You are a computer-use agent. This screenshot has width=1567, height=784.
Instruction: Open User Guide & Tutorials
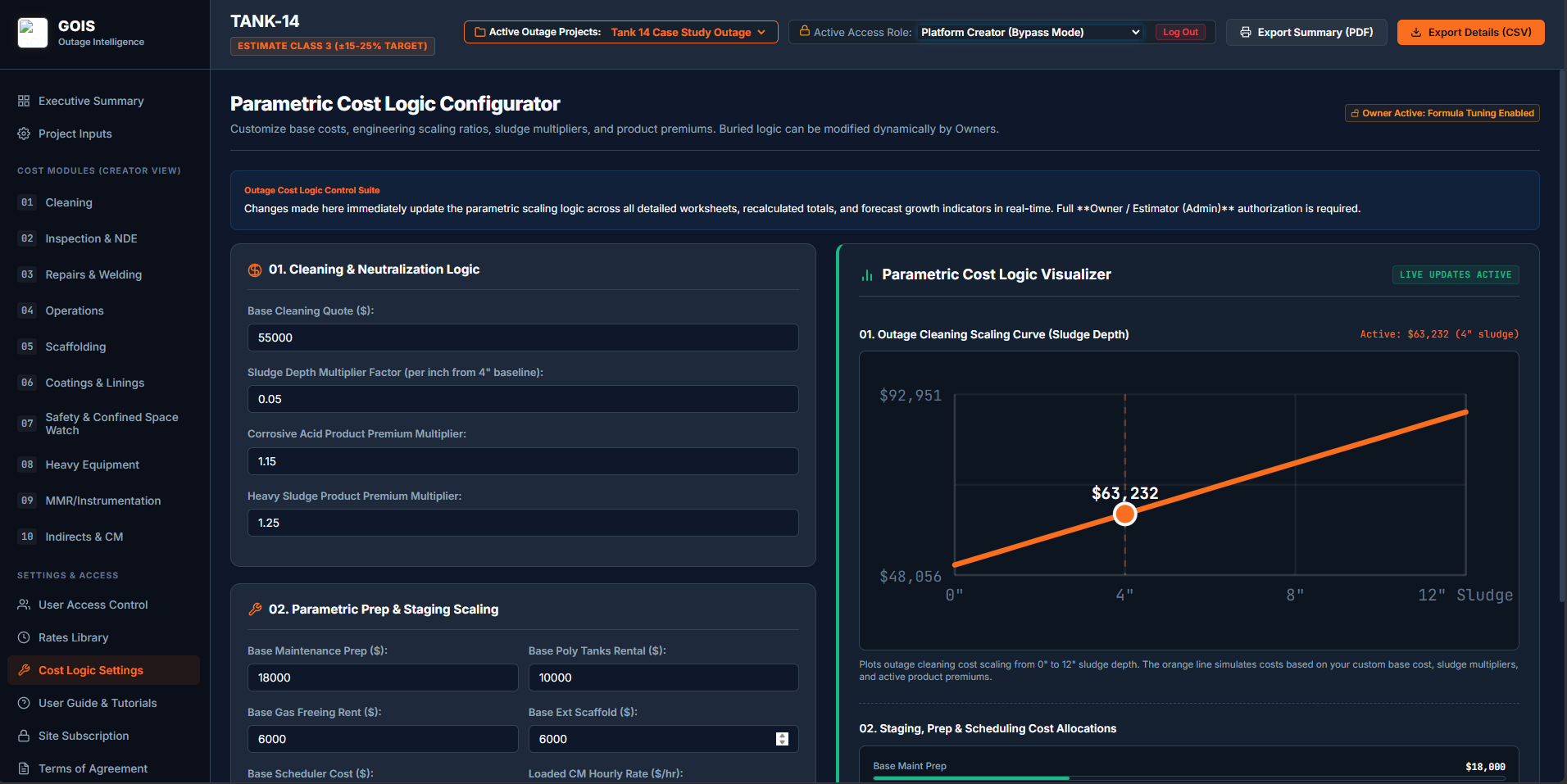pos(103,703)
